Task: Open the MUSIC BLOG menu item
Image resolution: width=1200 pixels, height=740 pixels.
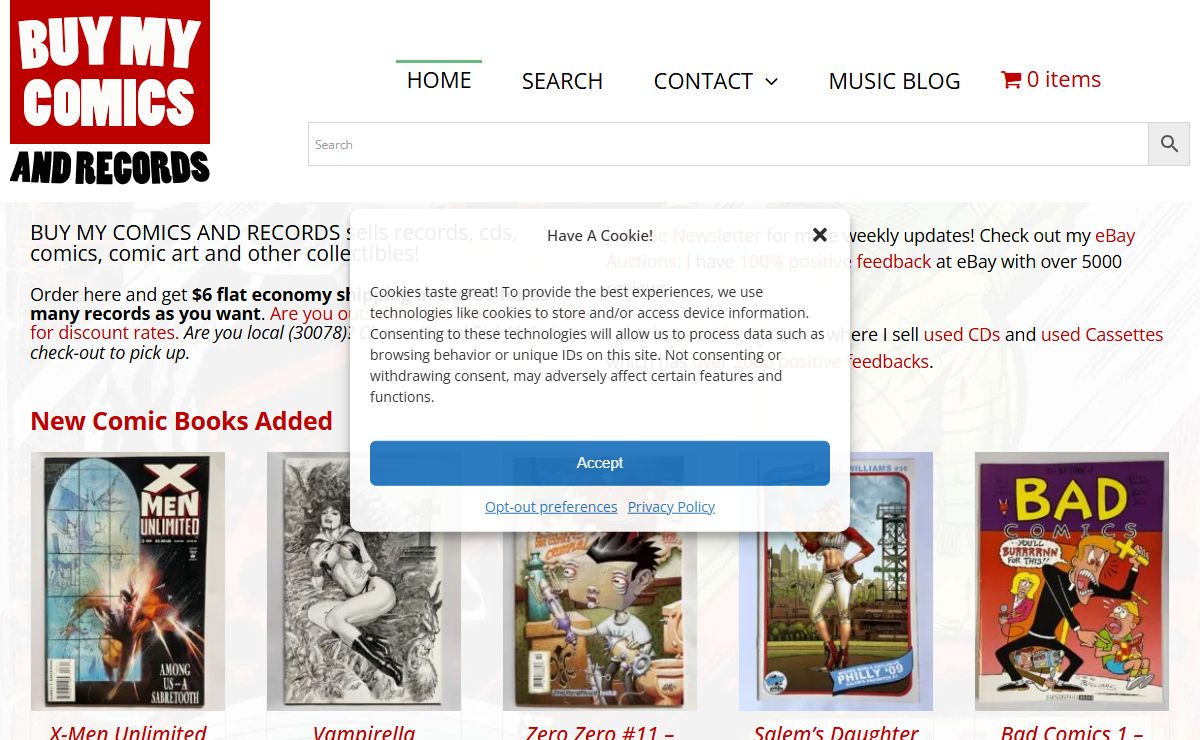Action: click(894, 81)
